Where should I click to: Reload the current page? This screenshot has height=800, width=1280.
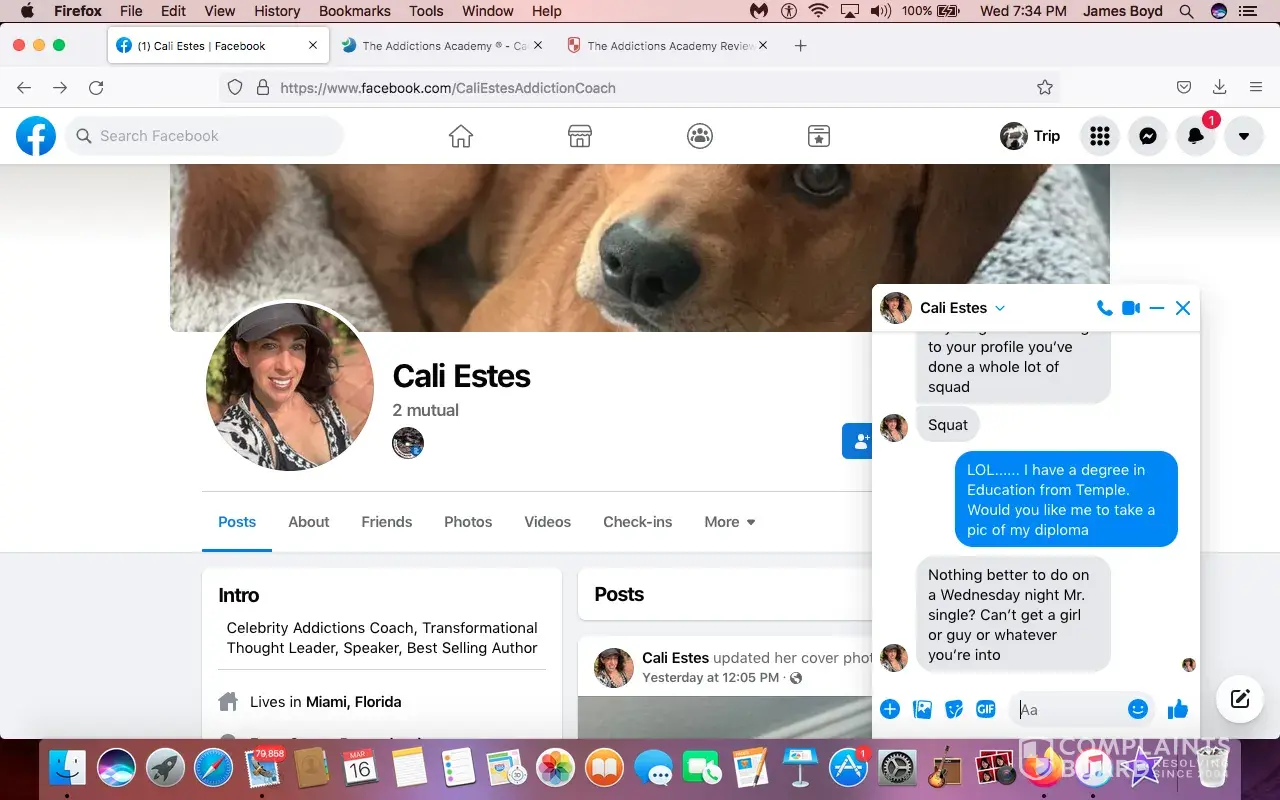[96, 88]
